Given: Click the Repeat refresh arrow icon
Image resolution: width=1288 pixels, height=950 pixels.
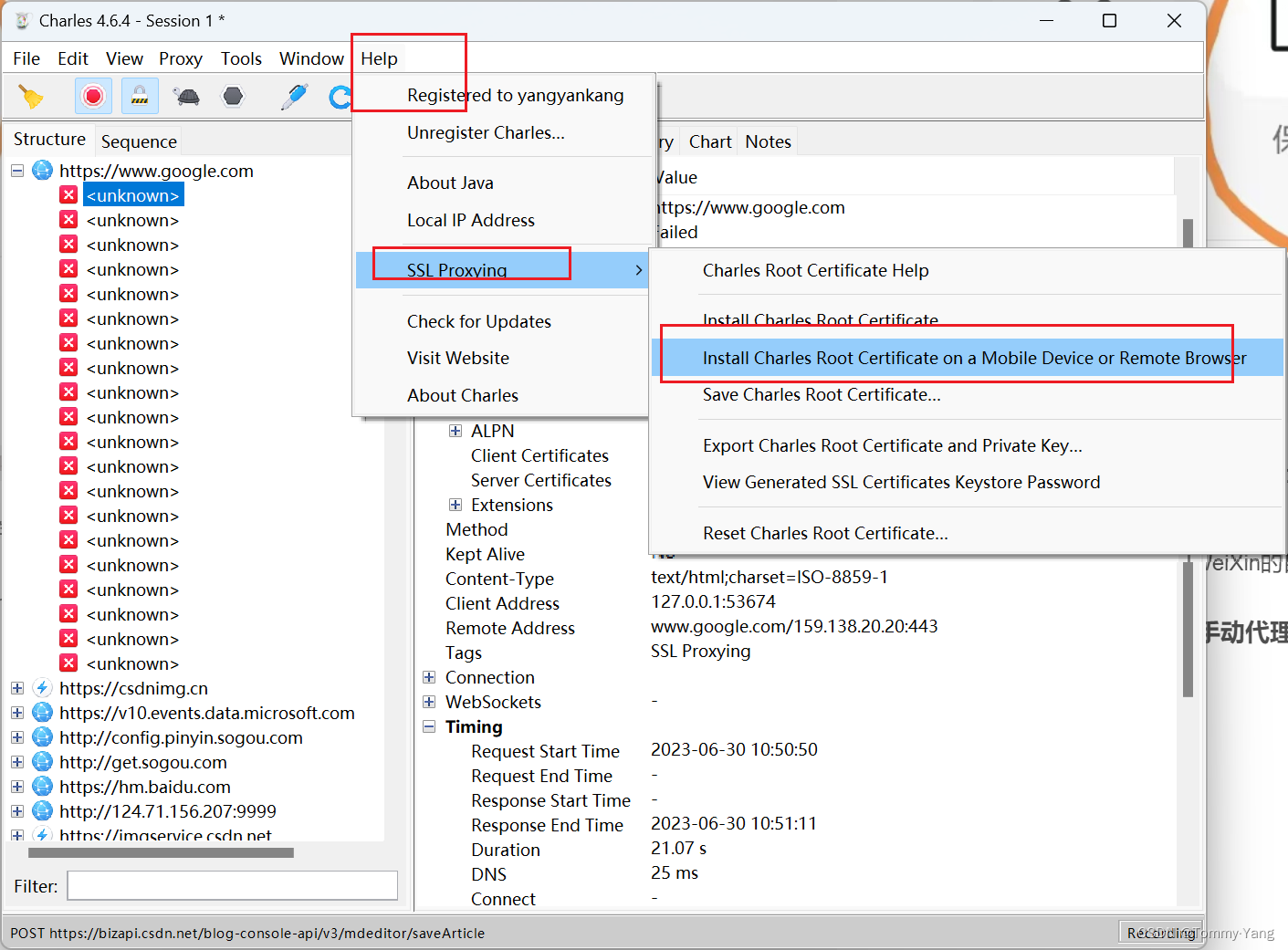Looking at the screenshot, I should point(340,96).
